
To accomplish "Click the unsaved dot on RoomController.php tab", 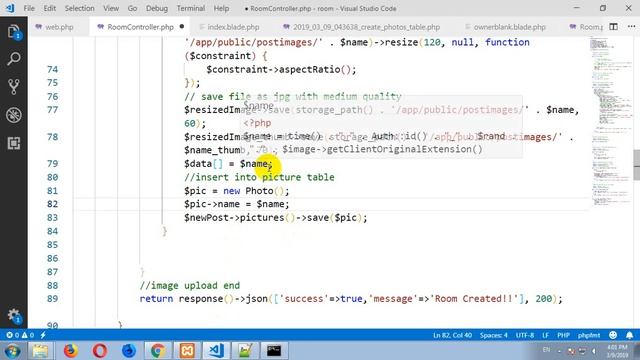I will [182, 27].
